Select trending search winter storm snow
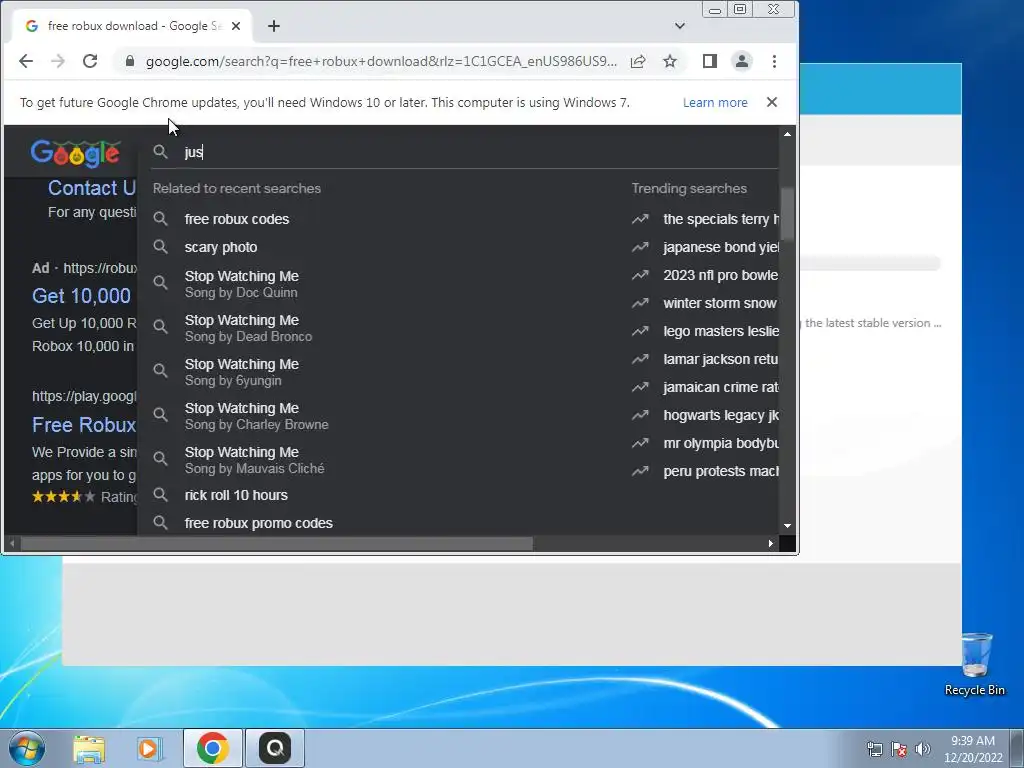The image size is (1024, 768). coord(720,304)
